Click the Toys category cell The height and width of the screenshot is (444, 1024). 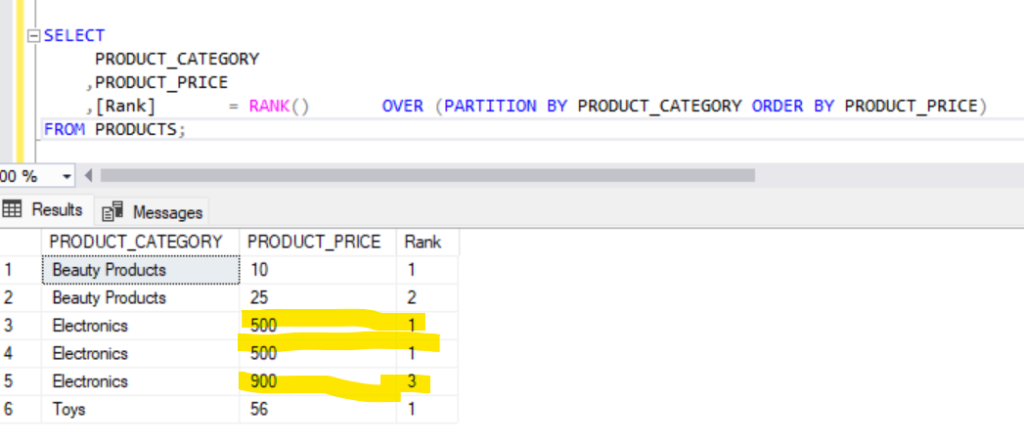[140, 410]
